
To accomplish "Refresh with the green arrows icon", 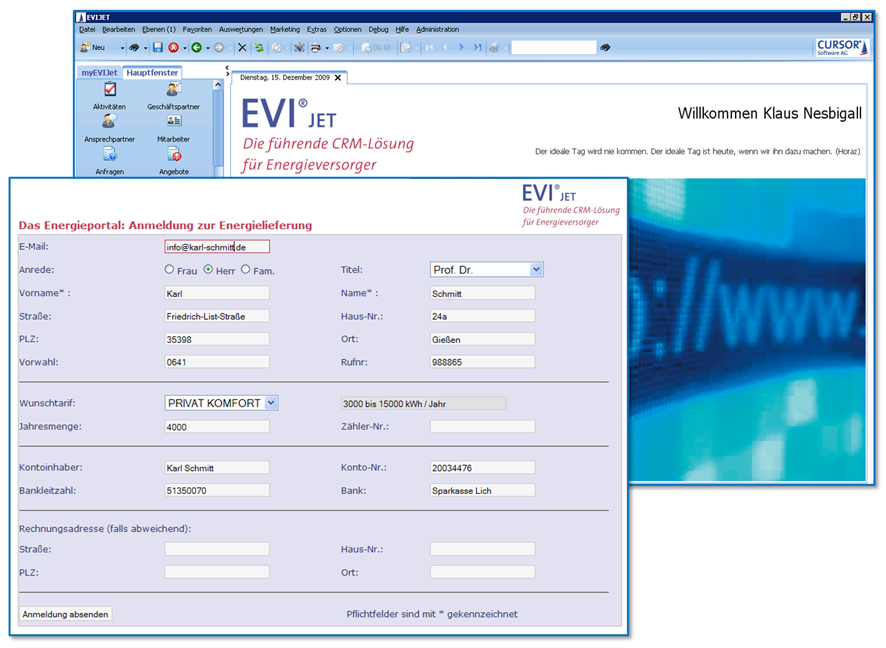I will [259, 48].
